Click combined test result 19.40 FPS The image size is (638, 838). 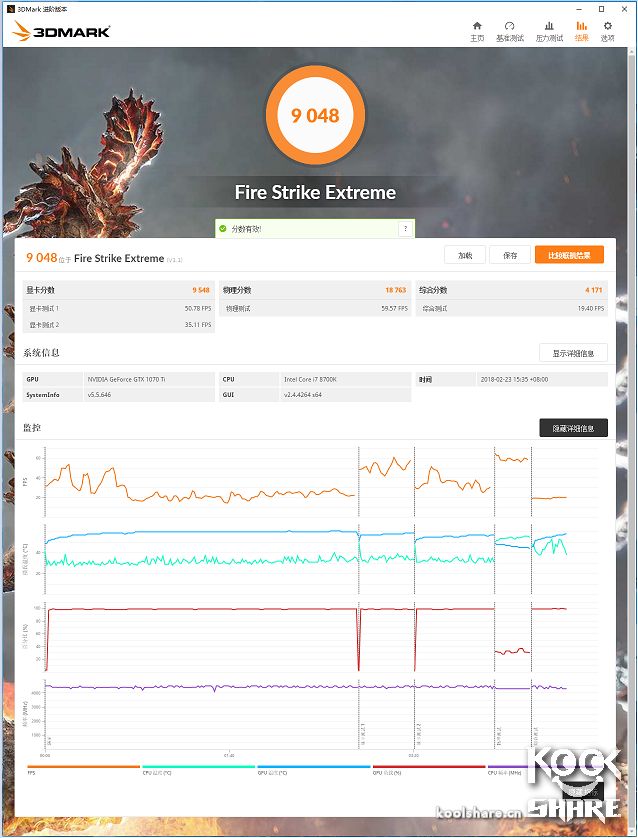click(x=590, y=308)
